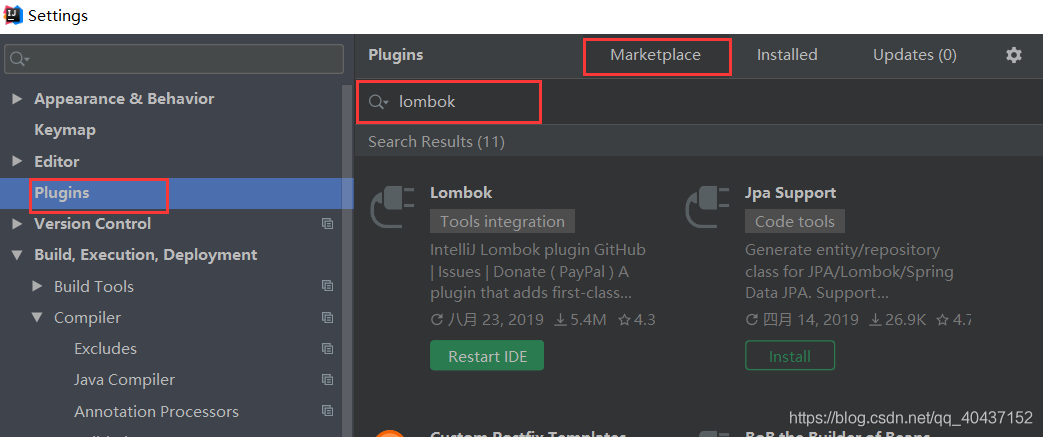1043x437 pixels.
Task: Click the Search Results (11) header
Action: pyautogui.click(x=436, y=142)
